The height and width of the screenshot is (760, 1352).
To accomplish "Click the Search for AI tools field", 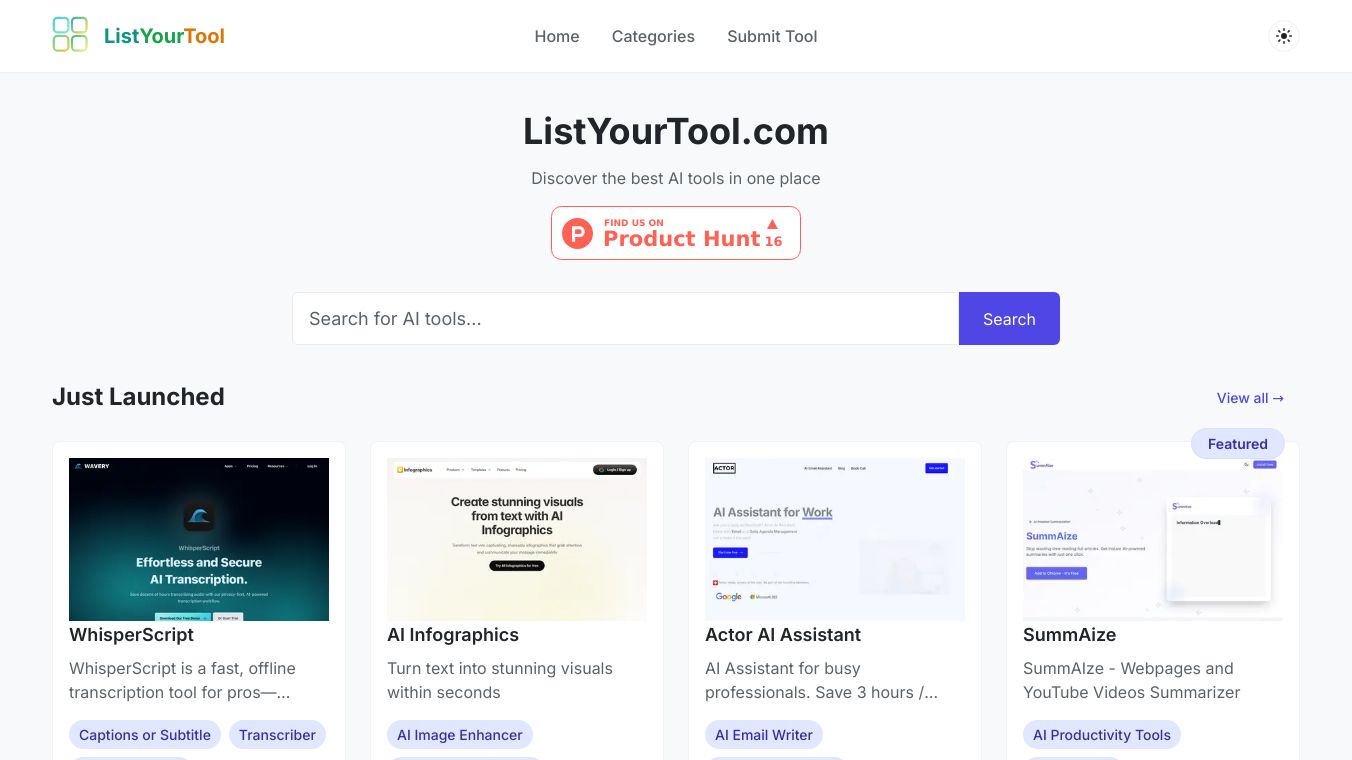I will pyautogui.click(x=625, y=319).
